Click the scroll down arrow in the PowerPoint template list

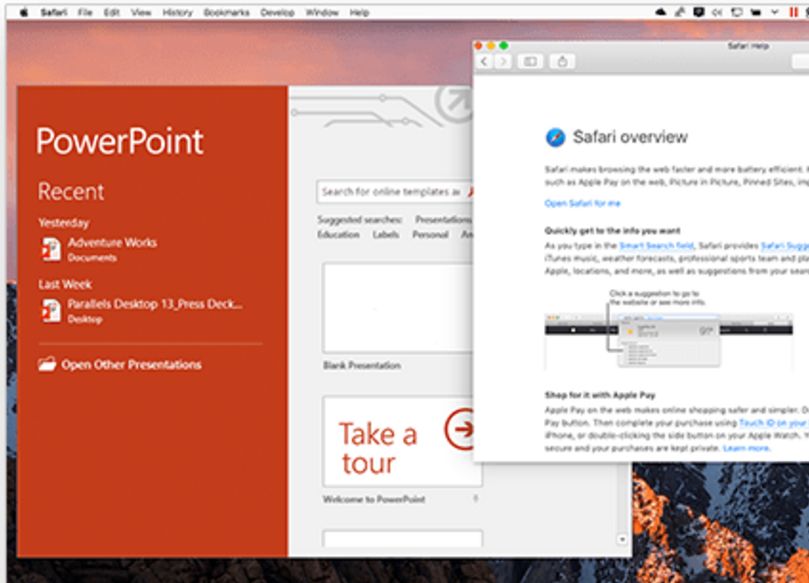click(622, 539)
